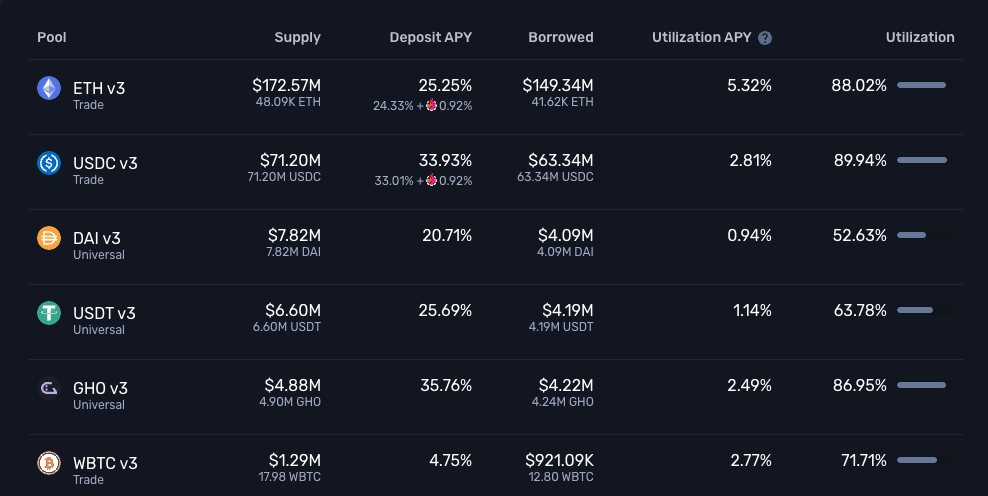Open the GHO v3 pool link
This screenshot has width=988, height=496.
click(100, 388)
